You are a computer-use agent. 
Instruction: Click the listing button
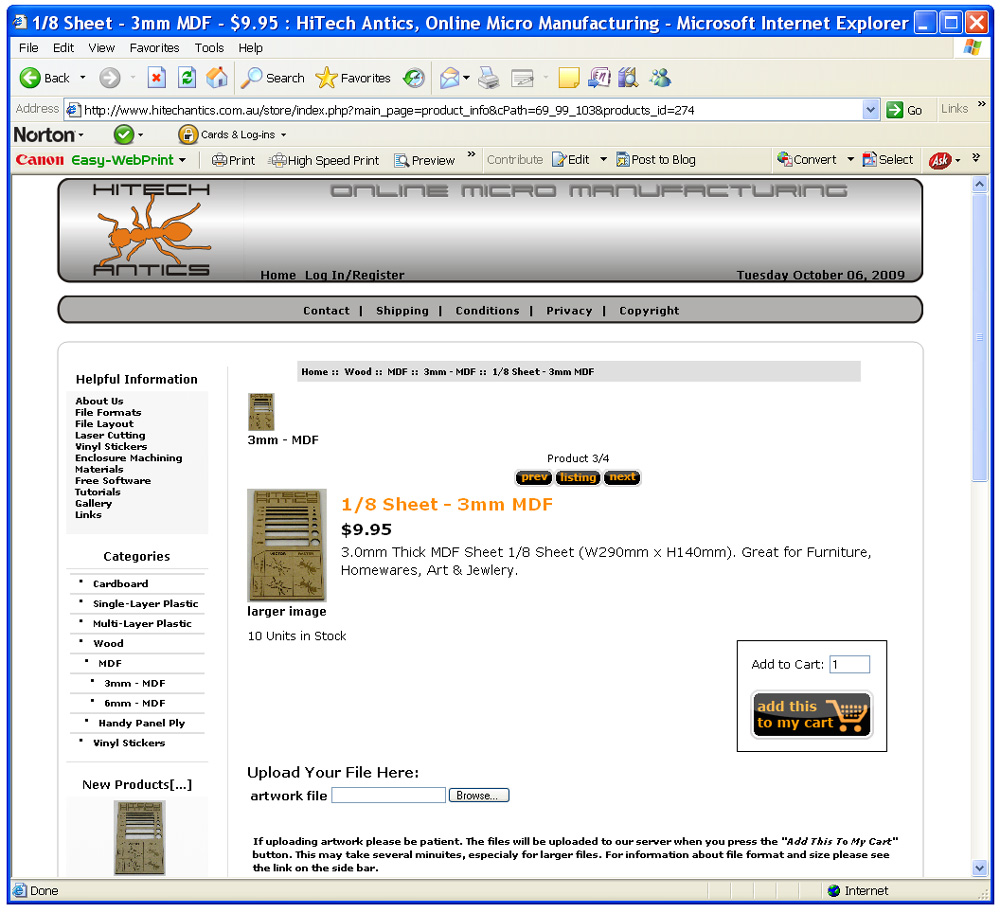(x=578, y=477)
